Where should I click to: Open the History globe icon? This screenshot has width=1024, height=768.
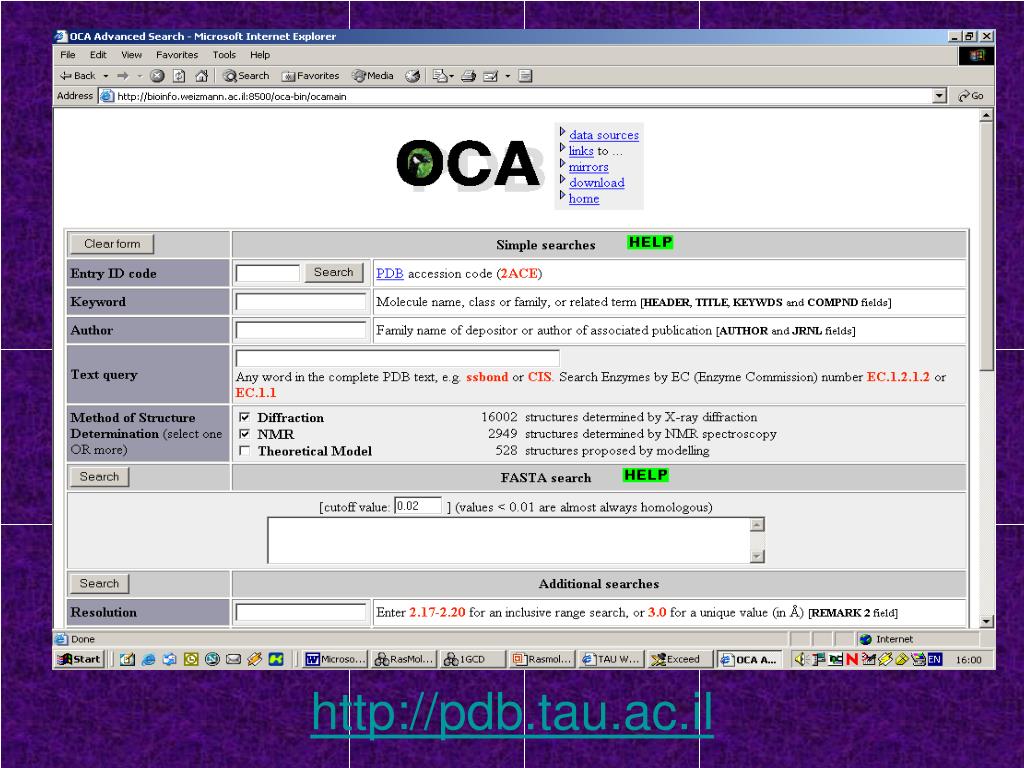point(412,76)
